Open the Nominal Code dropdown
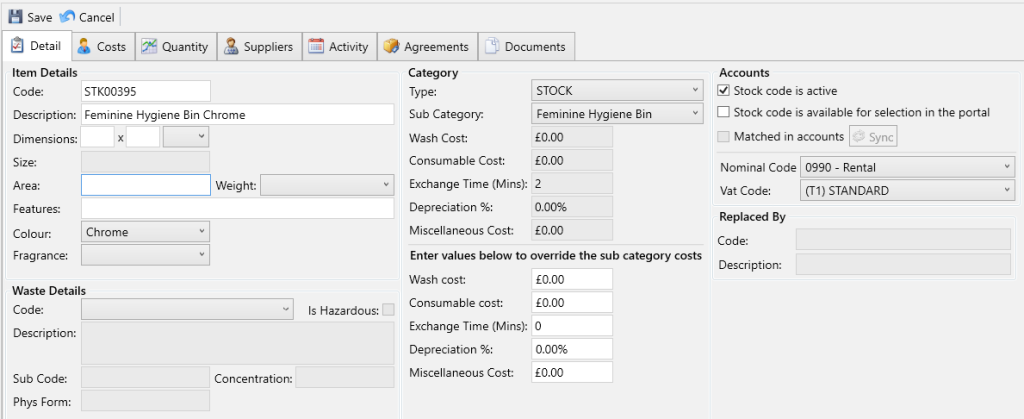This screenshot has height=419, width=1024. coord(907,167)
